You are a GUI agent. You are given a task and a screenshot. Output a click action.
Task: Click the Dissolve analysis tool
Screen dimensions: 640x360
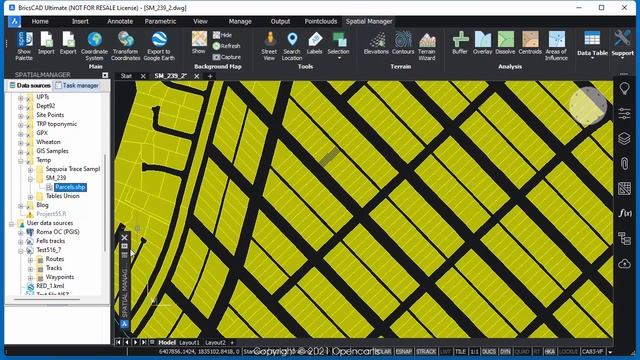click(505, 43)
